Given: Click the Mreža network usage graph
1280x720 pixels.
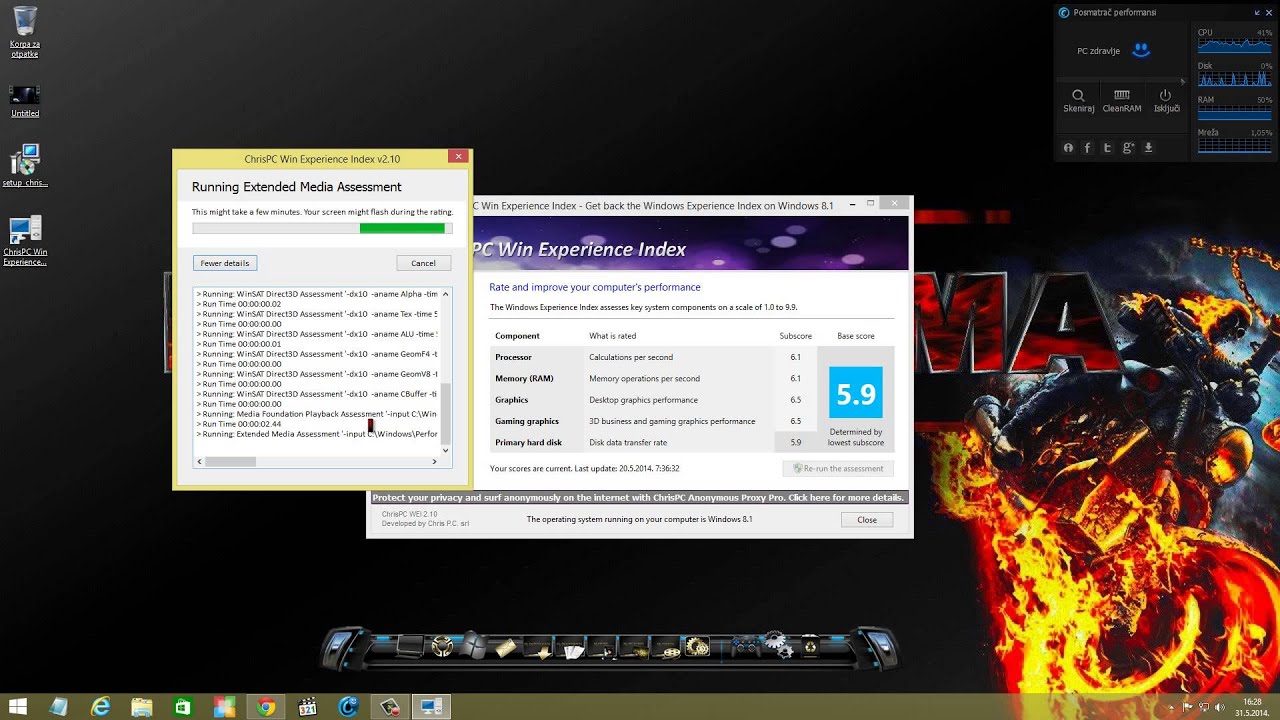Looking at the screenshot, I should point(1234,145).
